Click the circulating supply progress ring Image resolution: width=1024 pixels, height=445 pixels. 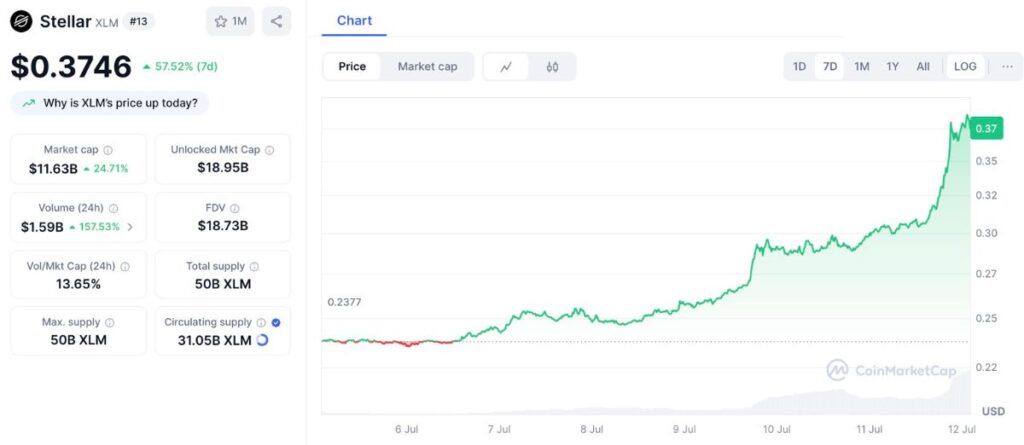pos(262,340)
